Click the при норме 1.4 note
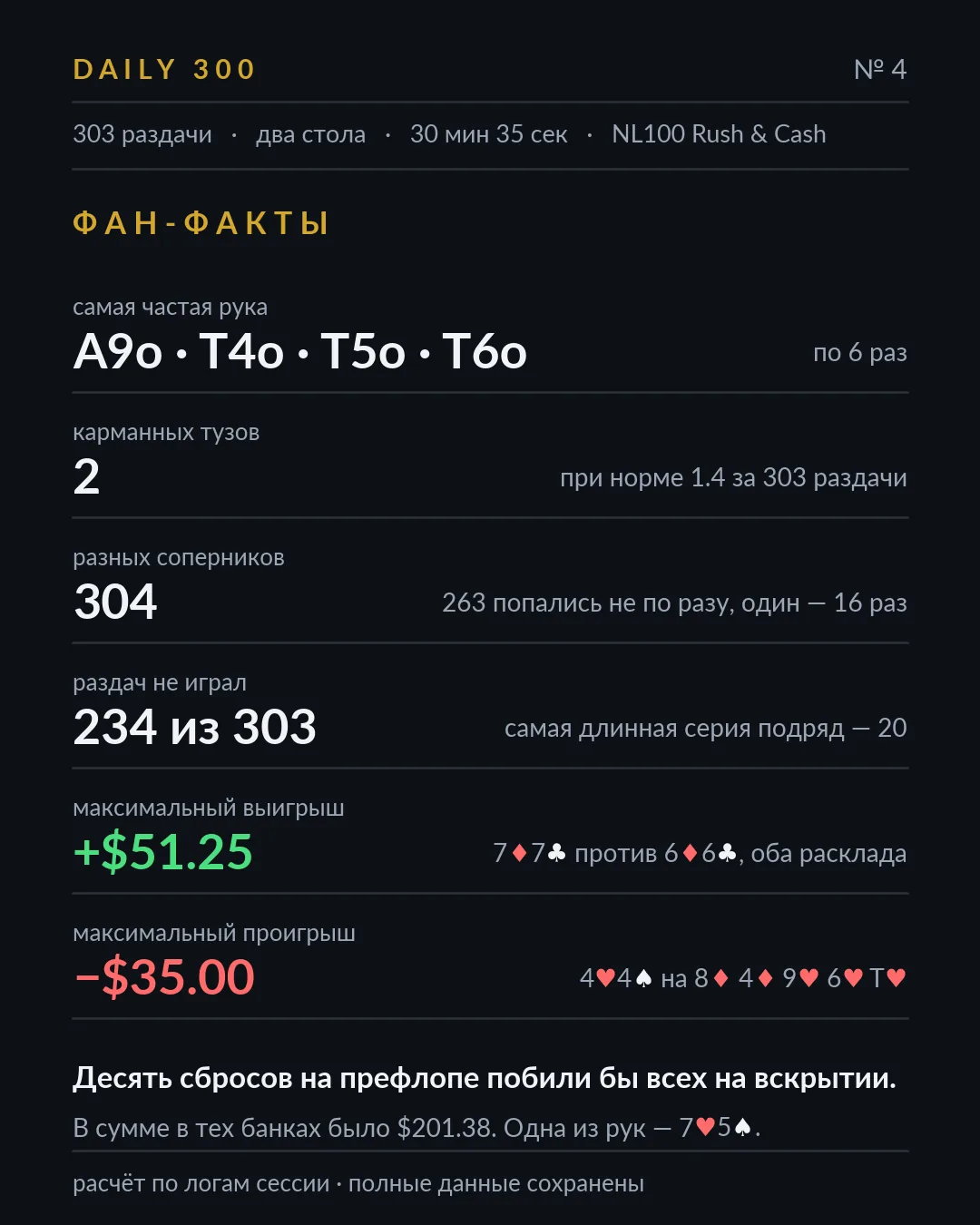This screenshot has height=1225, width=980. click(733, 478)
